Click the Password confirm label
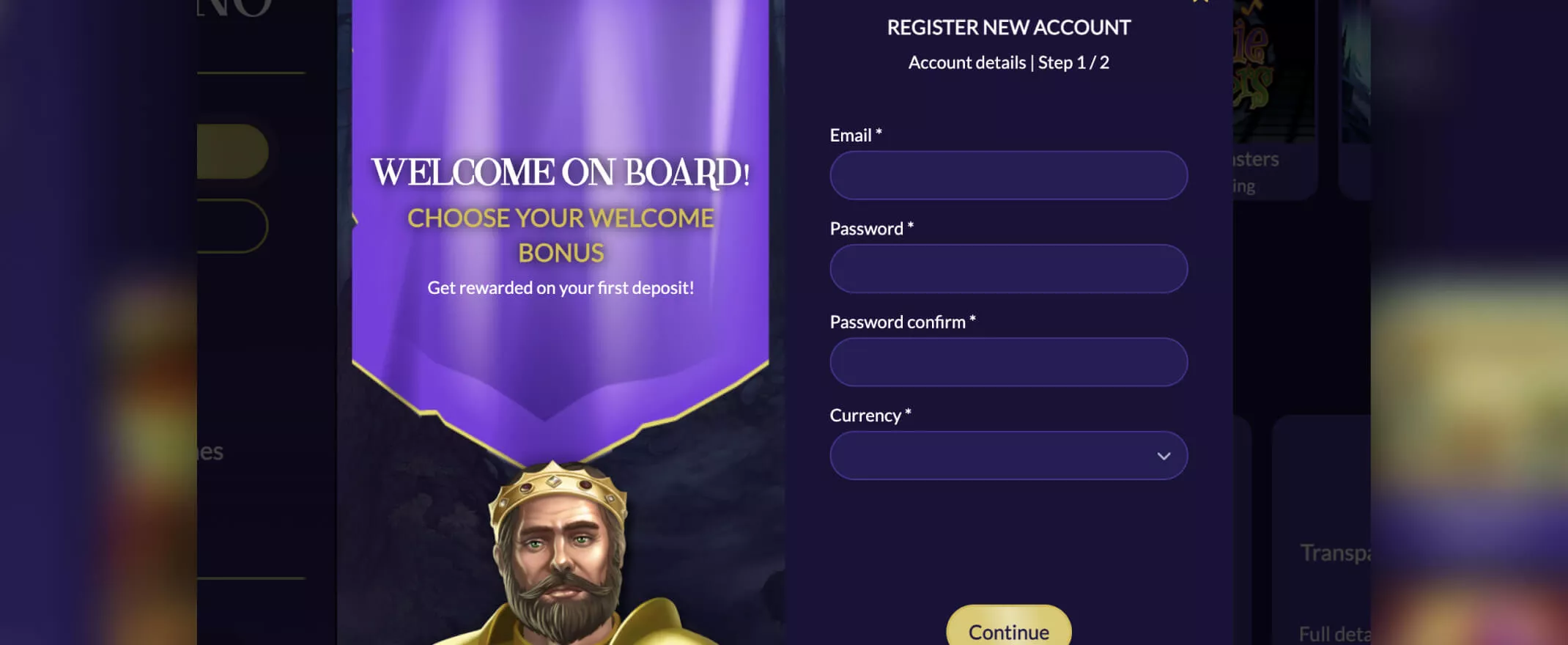The width and height of the screenshot is (1568, 645). coord(902,322)
